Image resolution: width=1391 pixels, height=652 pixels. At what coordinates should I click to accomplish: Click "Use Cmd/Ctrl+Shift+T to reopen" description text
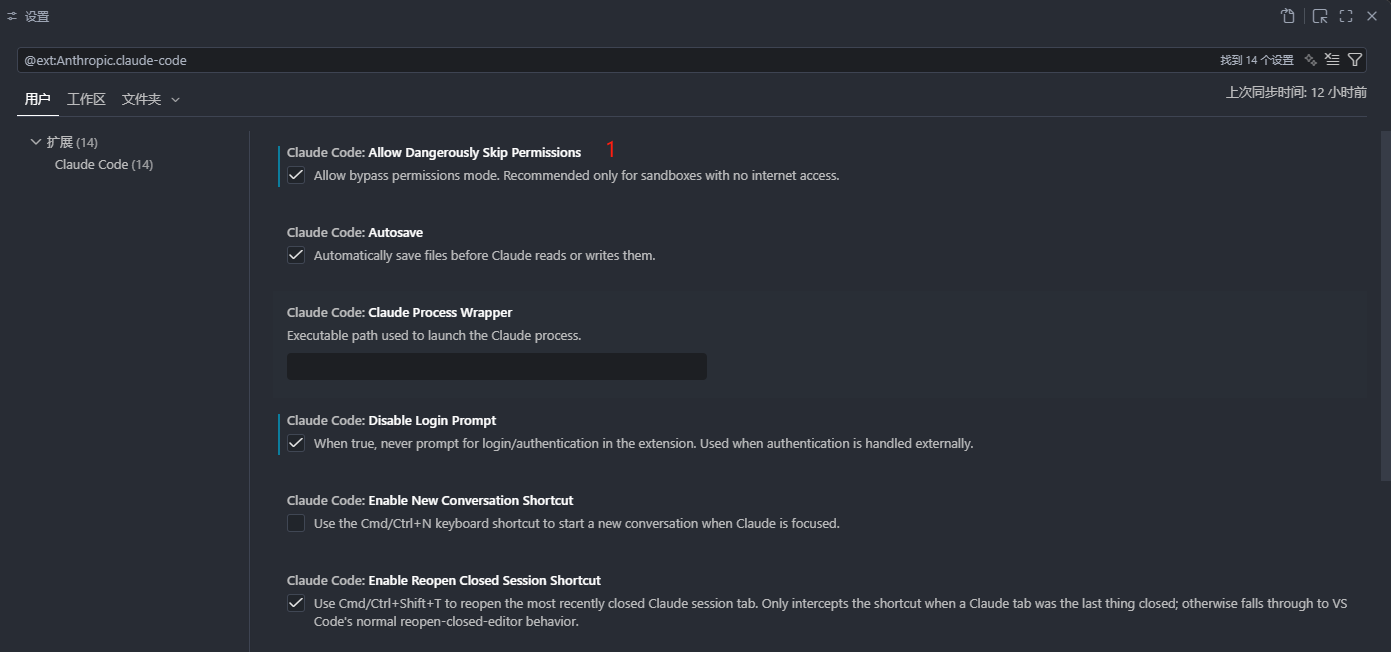[x=831, y=612]
